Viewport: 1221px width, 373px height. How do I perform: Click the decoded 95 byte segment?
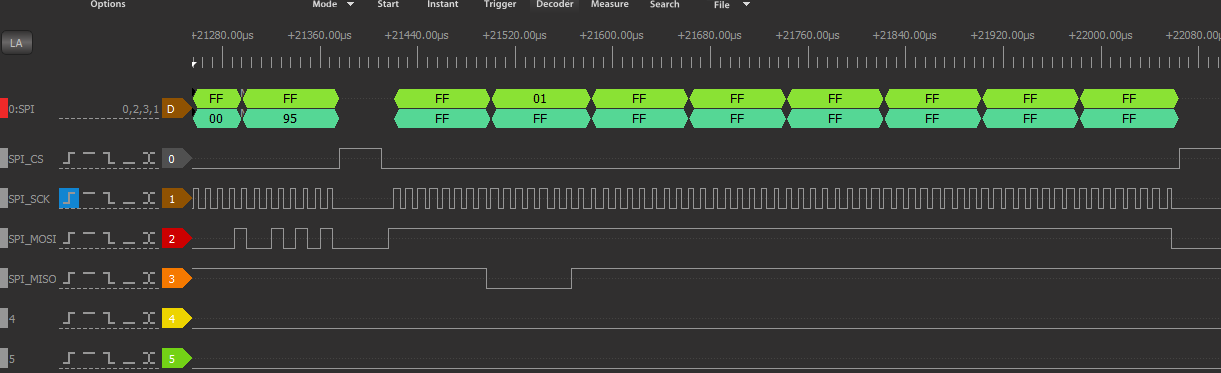coord(291,118)
